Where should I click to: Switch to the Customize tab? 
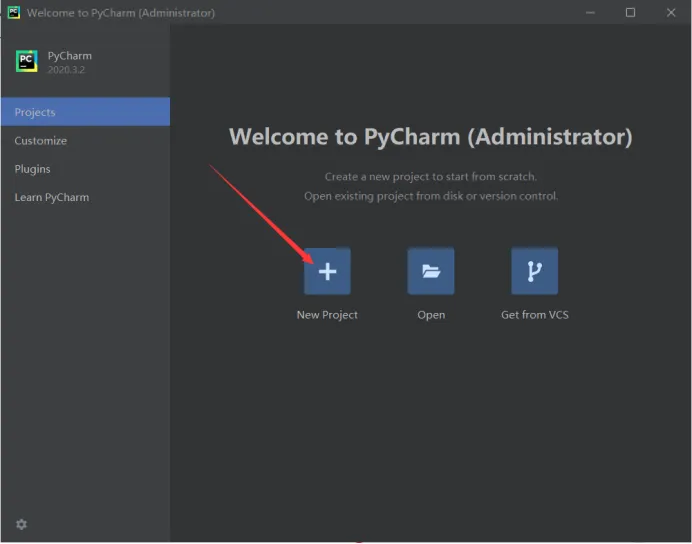86,140
